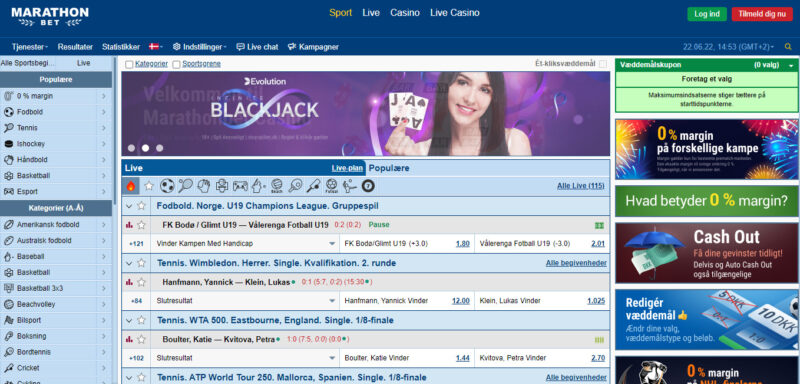Open the Populære tab beside Live-plan
The image size is (800, 384).
389,168
